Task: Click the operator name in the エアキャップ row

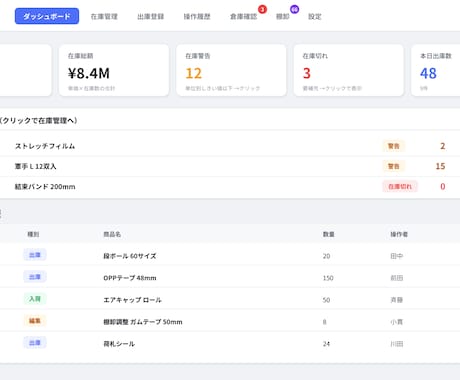Action: pos(397,300)
